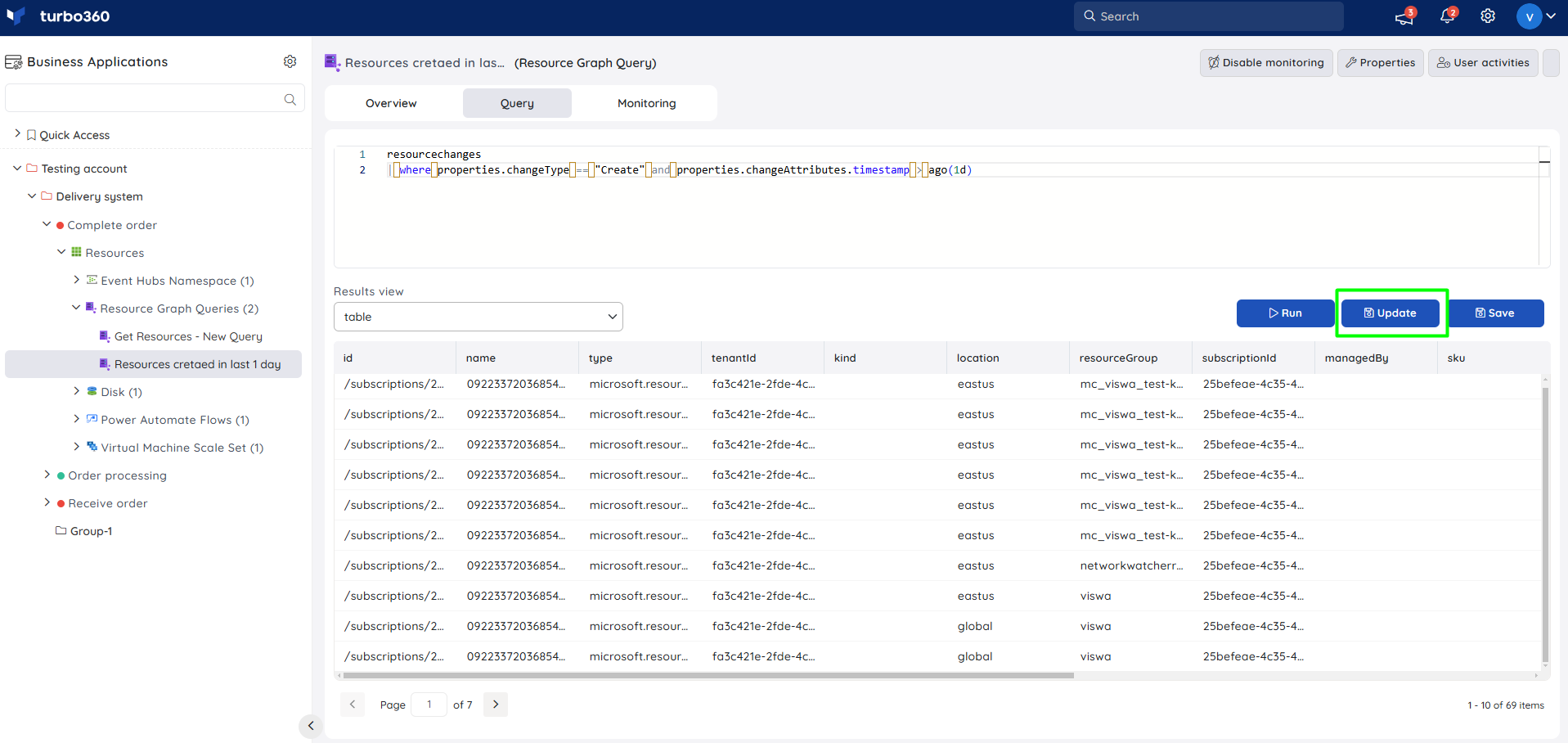Click the resource graph query header icon
Viewport: 1568px width, 743px height.
(x=332, y=62)
